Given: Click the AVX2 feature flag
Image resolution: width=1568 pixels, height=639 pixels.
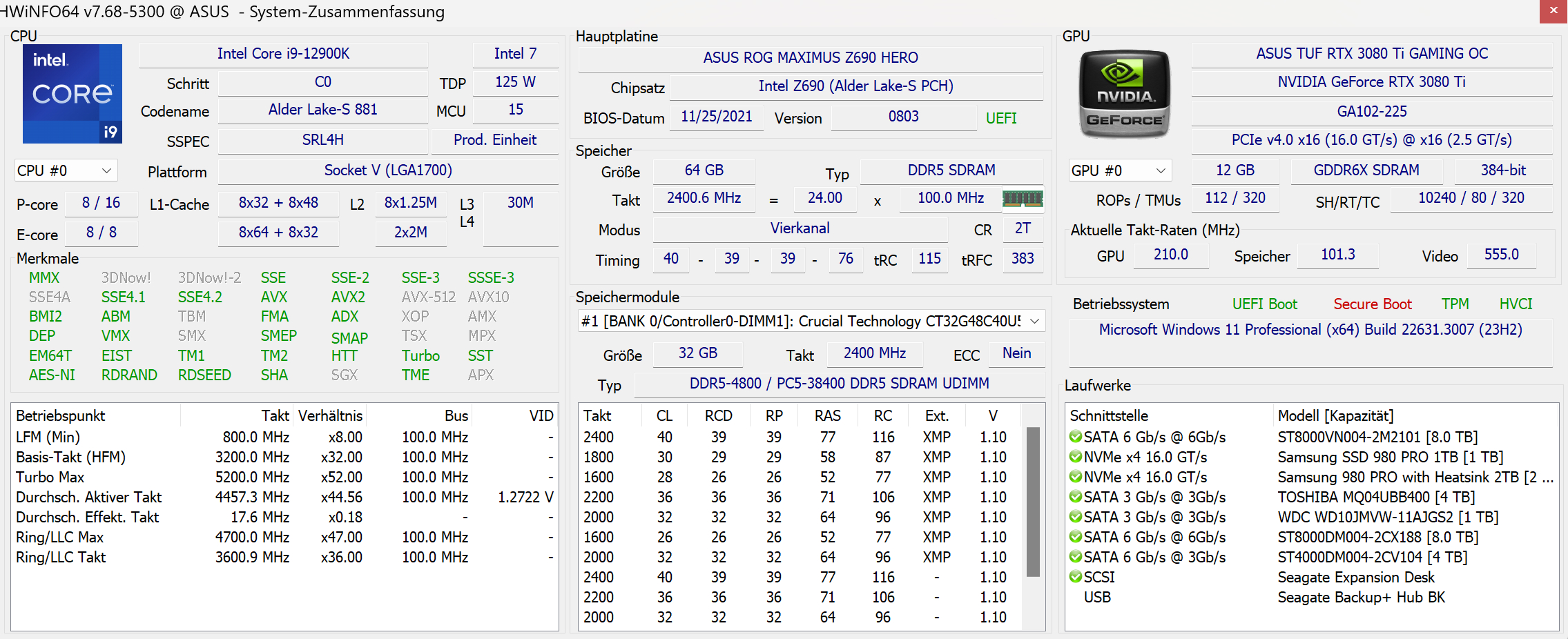Looking at the screenshot, I should pyautogui.click(x=348, y=297).
